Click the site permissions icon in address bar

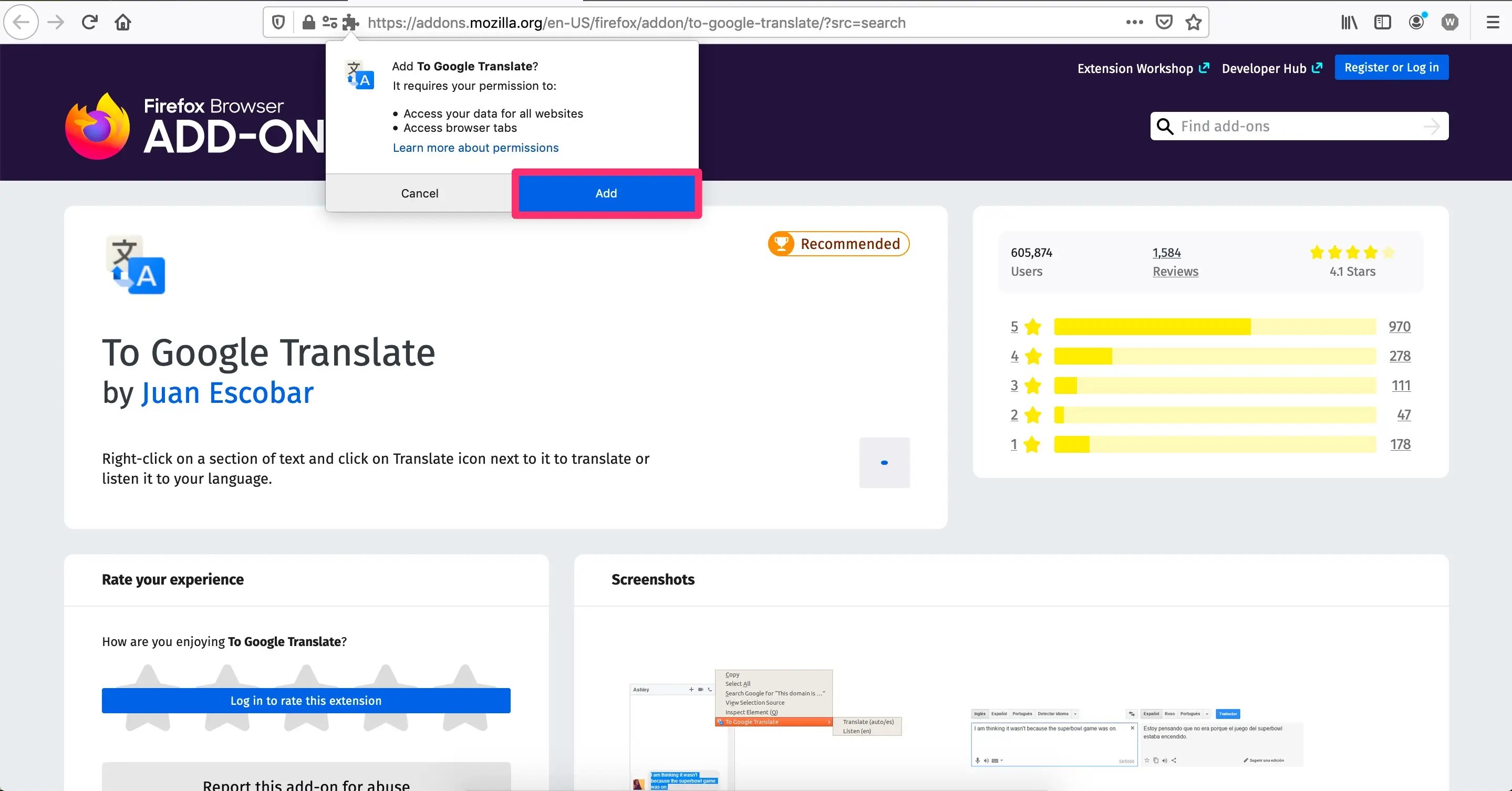click(330, 22)
